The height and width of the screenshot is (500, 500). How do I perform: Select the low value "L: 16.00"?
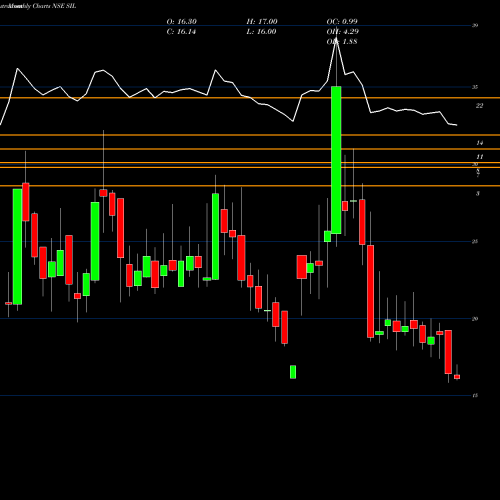click(x=261, y=32)
